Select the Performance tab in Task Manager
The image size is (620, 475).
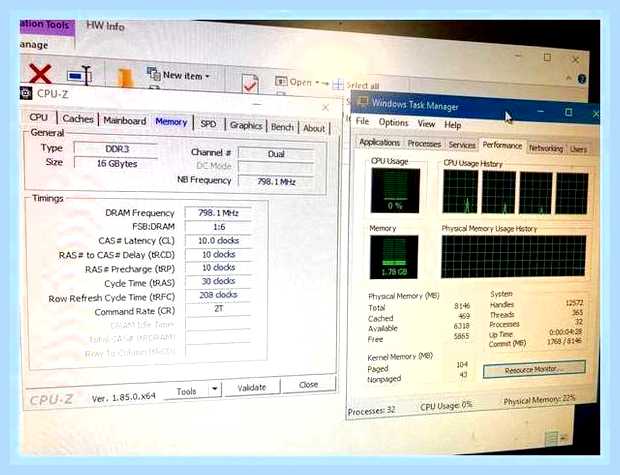(502, 145)
